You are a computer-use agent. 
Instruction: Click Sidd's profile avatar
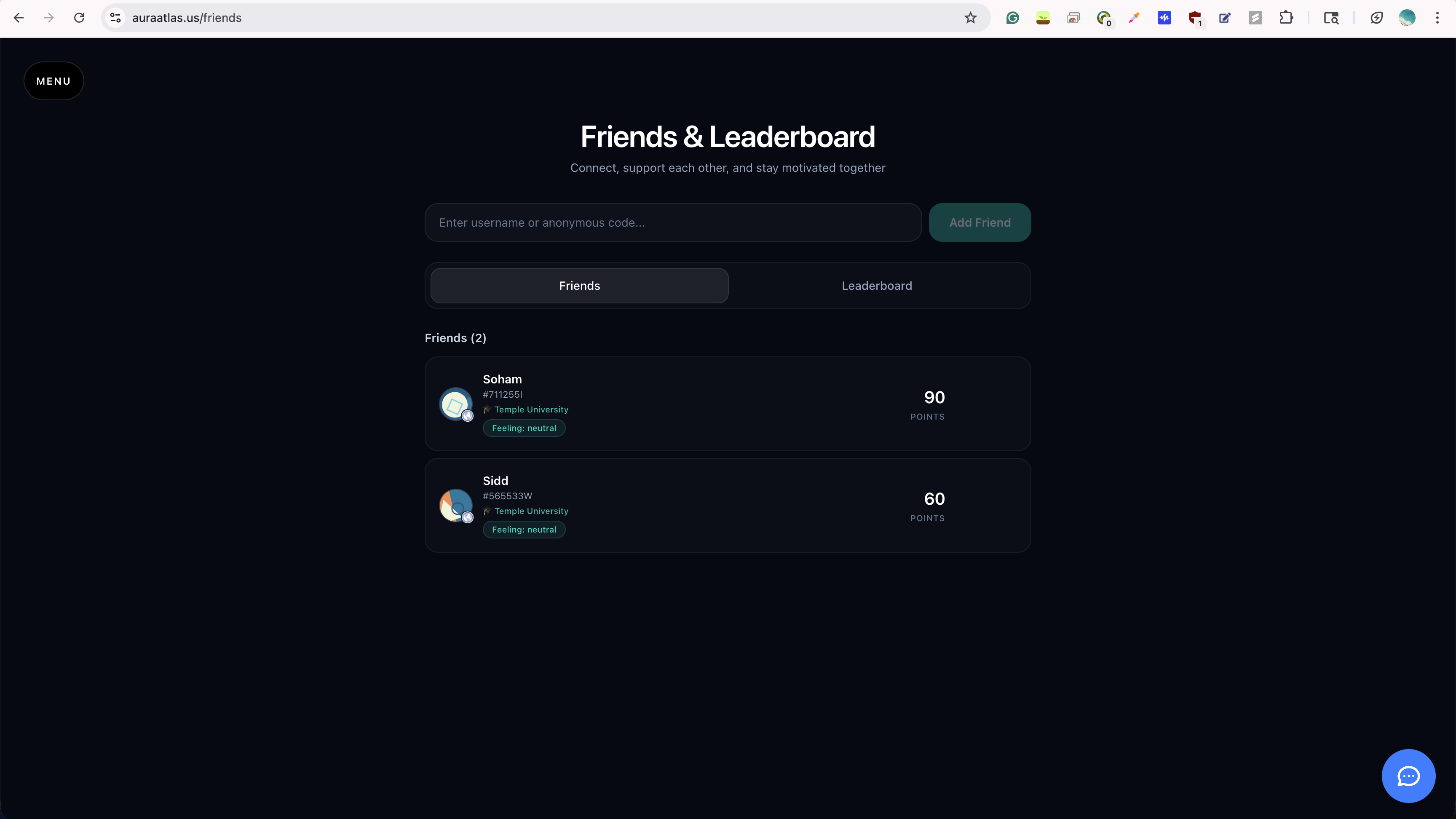pyautogui.click(x=455, y=505)
